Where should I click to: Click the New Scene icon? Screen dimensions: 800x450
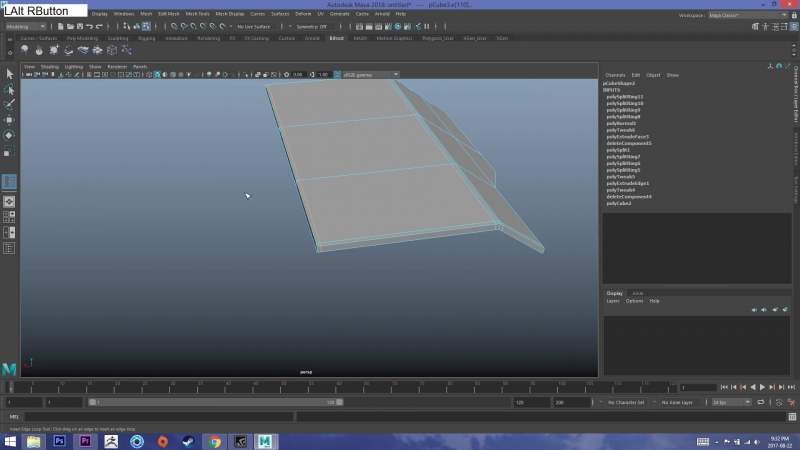point(60,27)
